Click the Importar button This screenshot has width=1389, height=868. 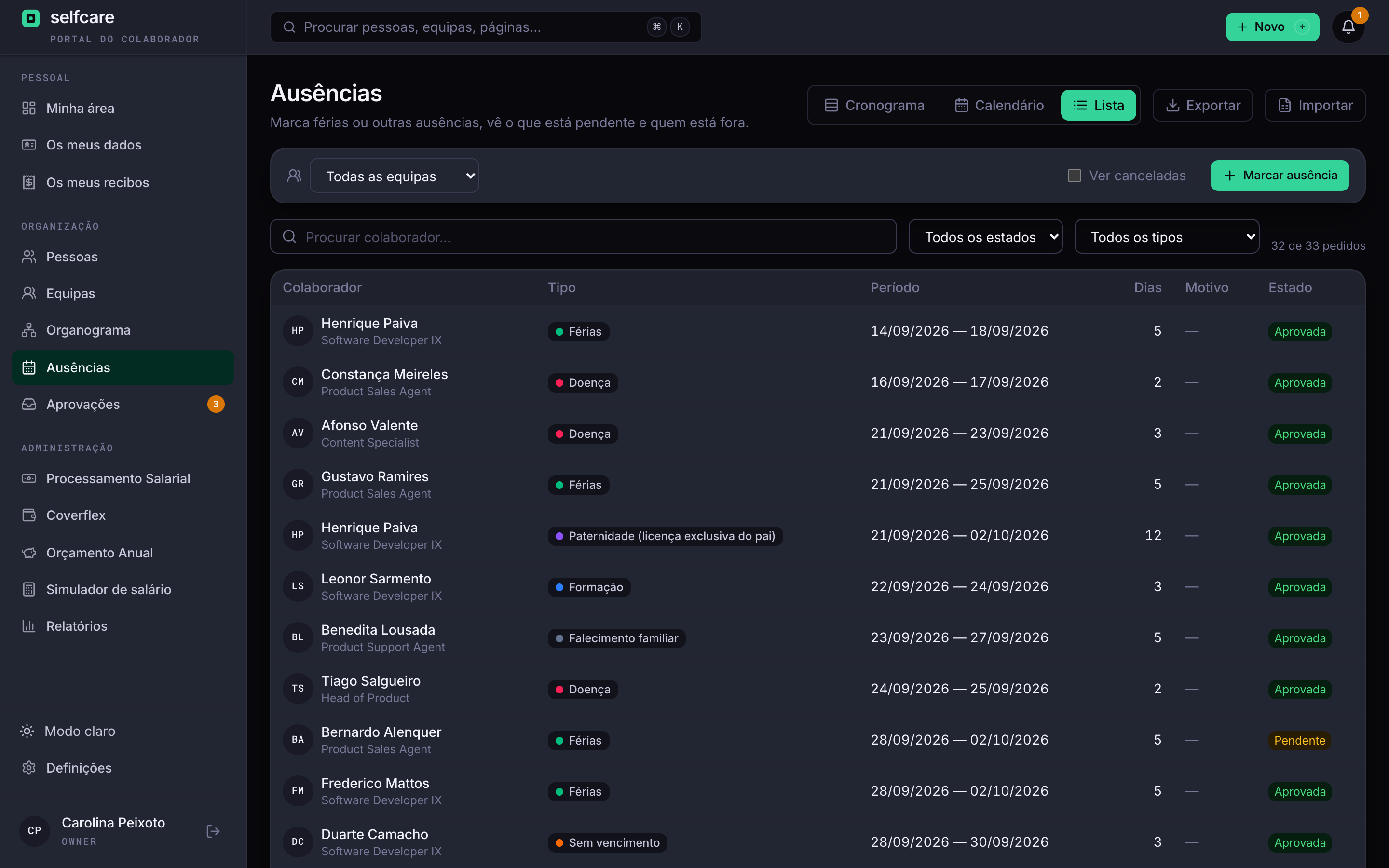(1315, 105)
